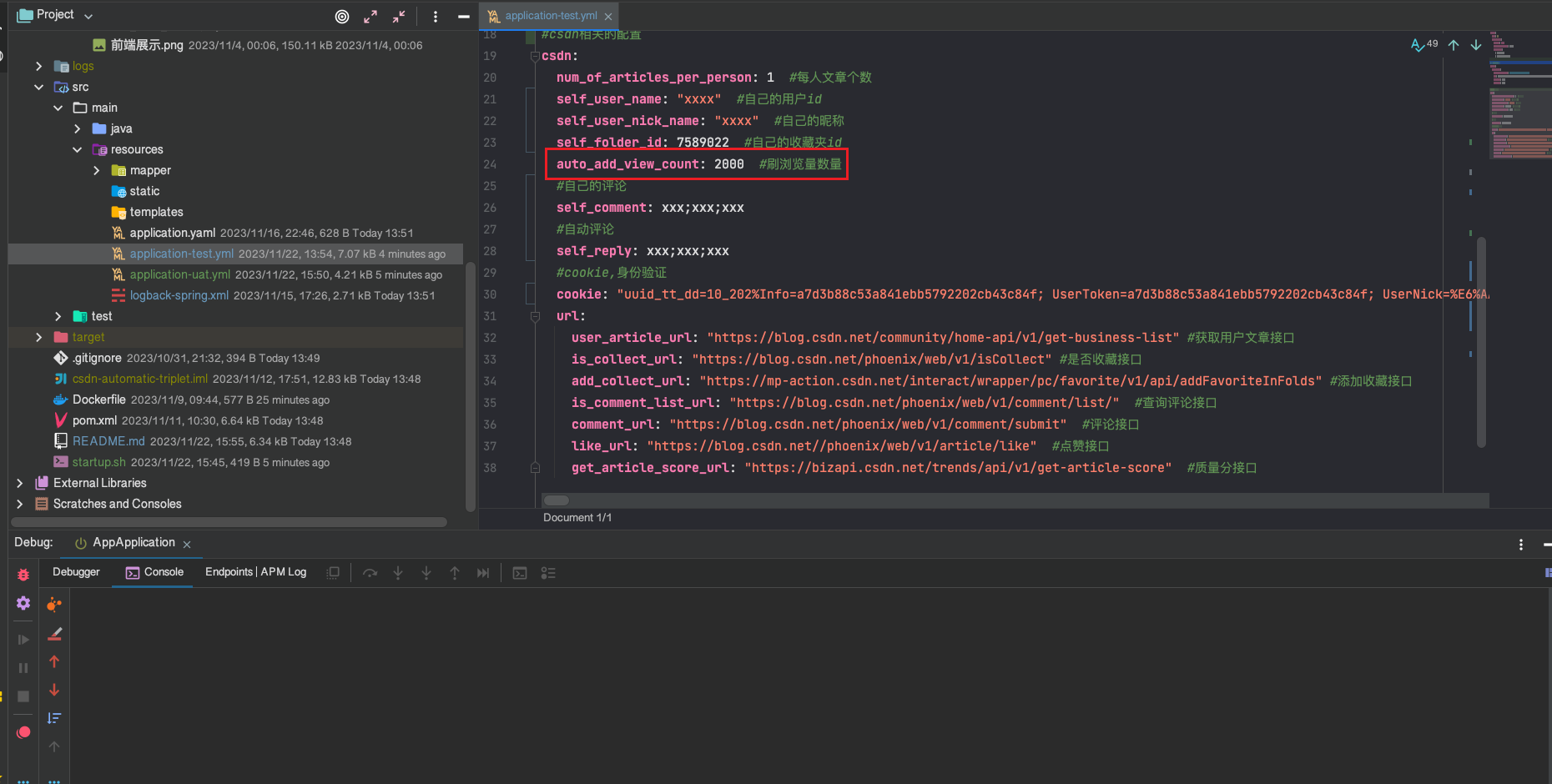Viewport: 1552px width, 784px height.
Task: Click the locate/select opened file target icon
Action: (x=342, y=16)
